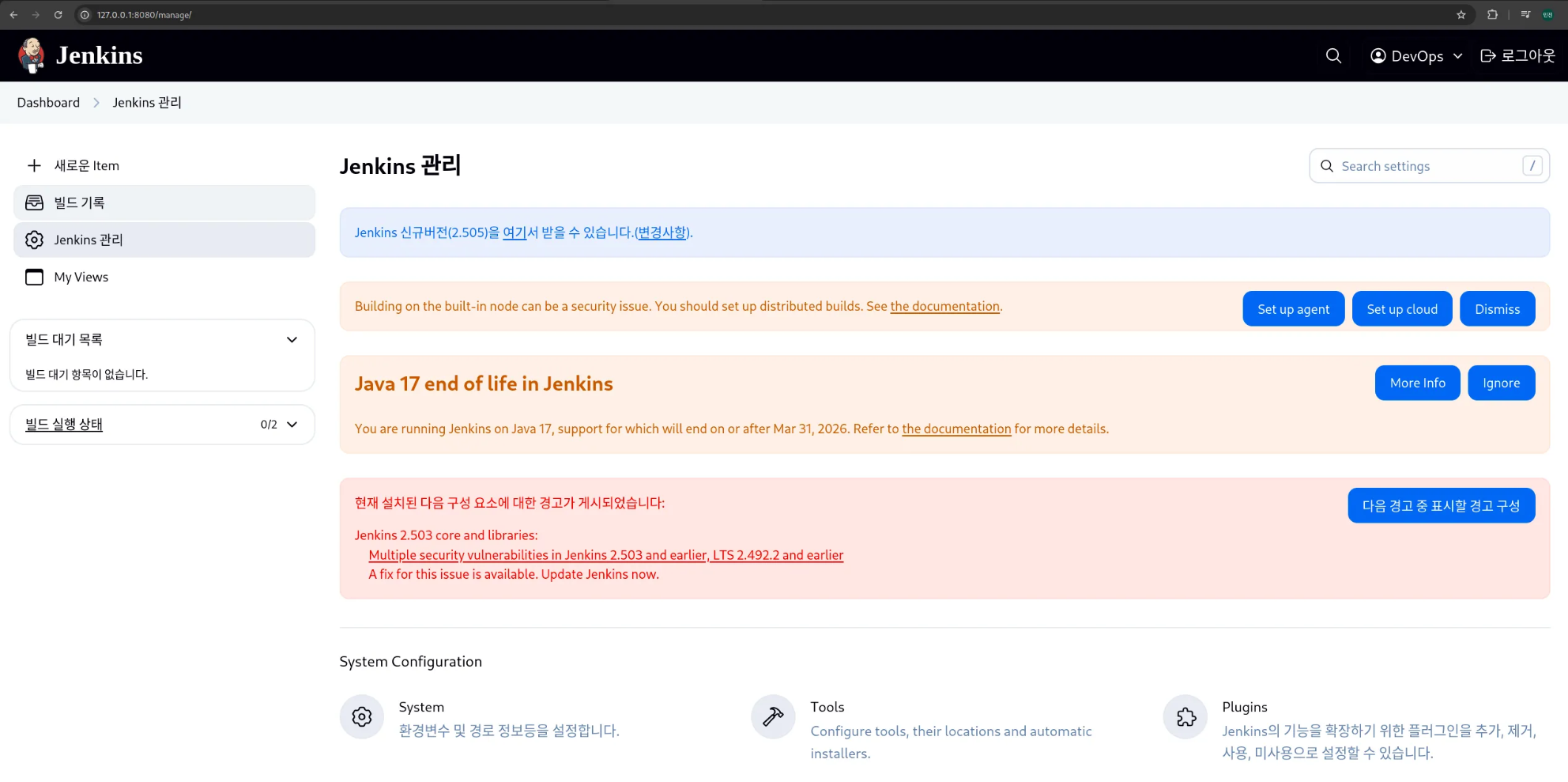This screenshot has width=1568, height=782.
Task: Click 빌드 대기 항목이 없습니다 message
Action: click(87, 375)
